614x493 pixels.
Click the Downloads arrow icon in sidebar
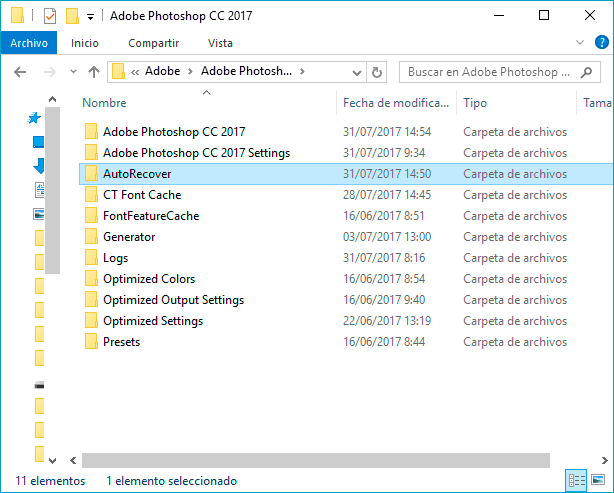tap(39, 165)
